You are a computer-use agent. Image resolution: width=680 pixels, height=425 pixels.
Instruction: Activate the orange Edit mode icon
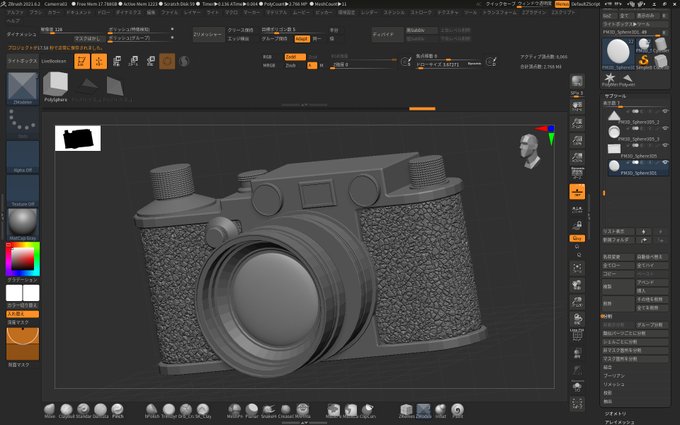(82, 61)
